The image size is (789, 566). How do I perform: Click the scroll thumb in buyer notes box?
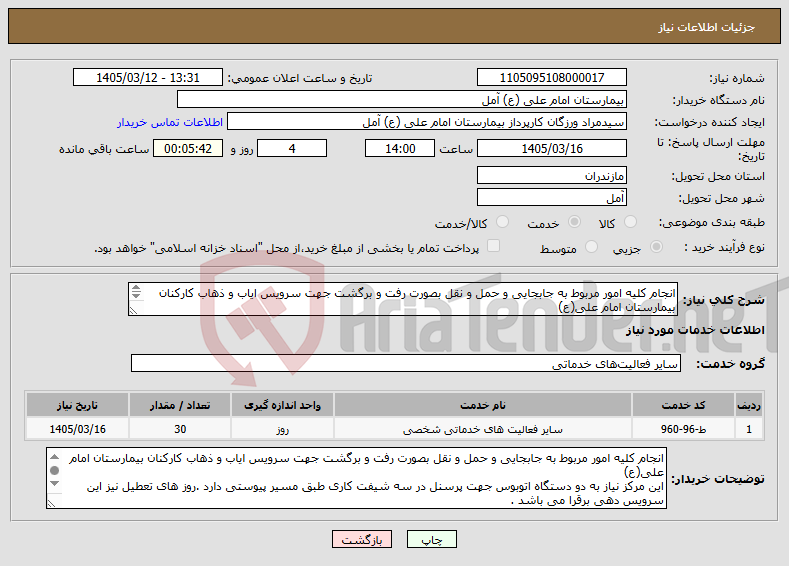54,470
